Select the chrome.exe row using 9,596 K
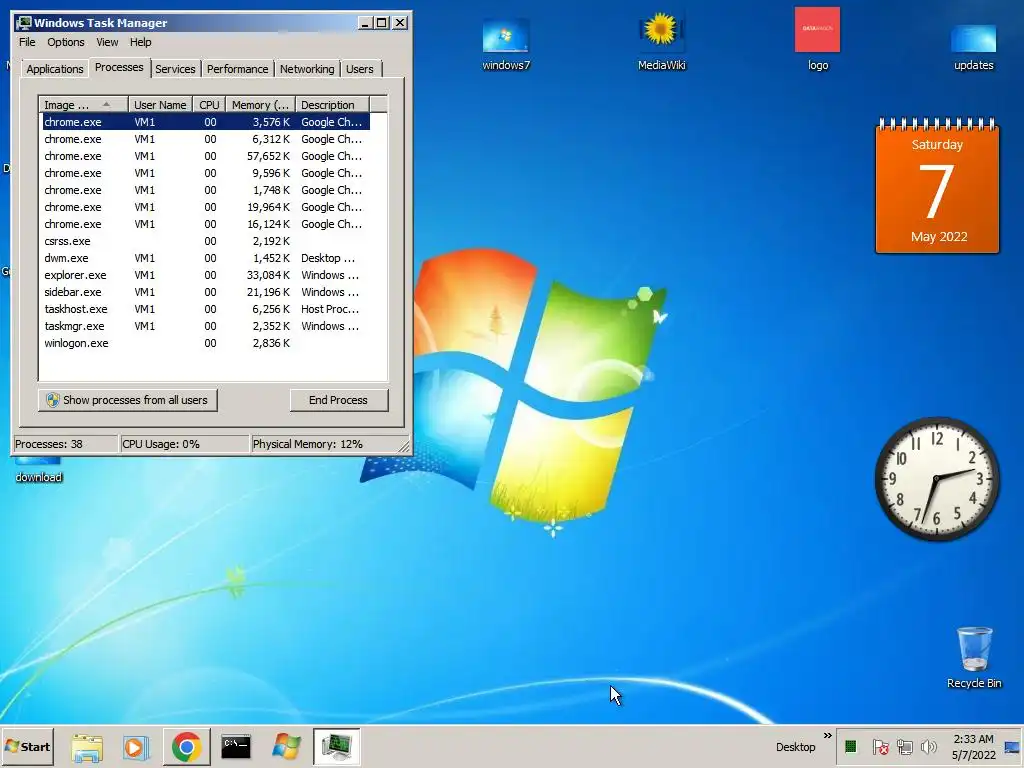 point(206,173)
